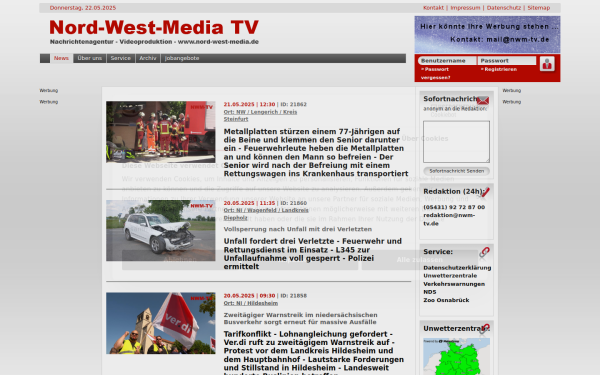
Task: Open the Service menu item in navigation
Action: coord(121,58)
